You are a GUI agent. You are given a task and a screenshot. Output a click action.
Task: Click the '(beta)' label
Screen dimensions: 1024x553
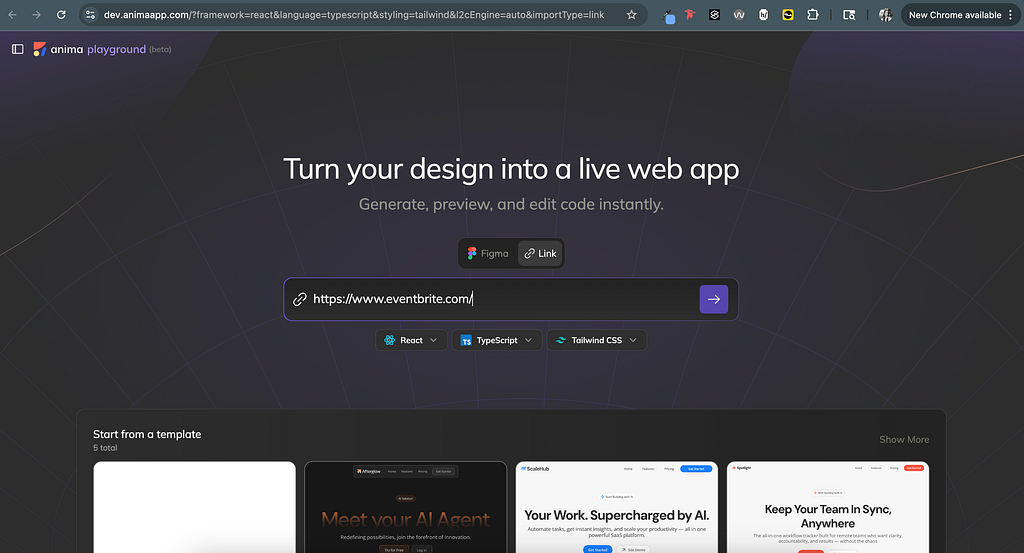160,50
